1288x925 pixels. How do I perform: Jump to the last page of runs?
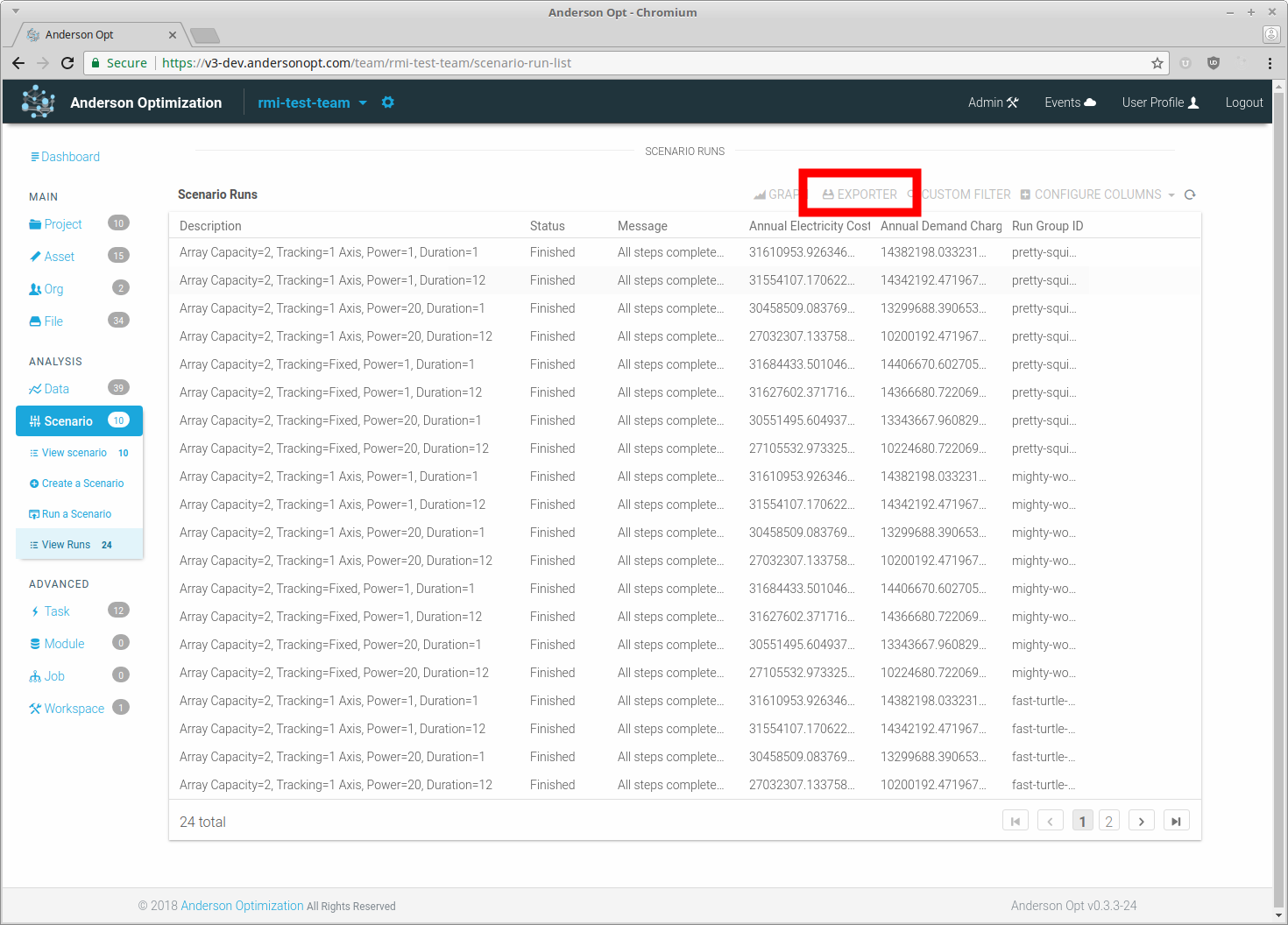(1176, 822)
